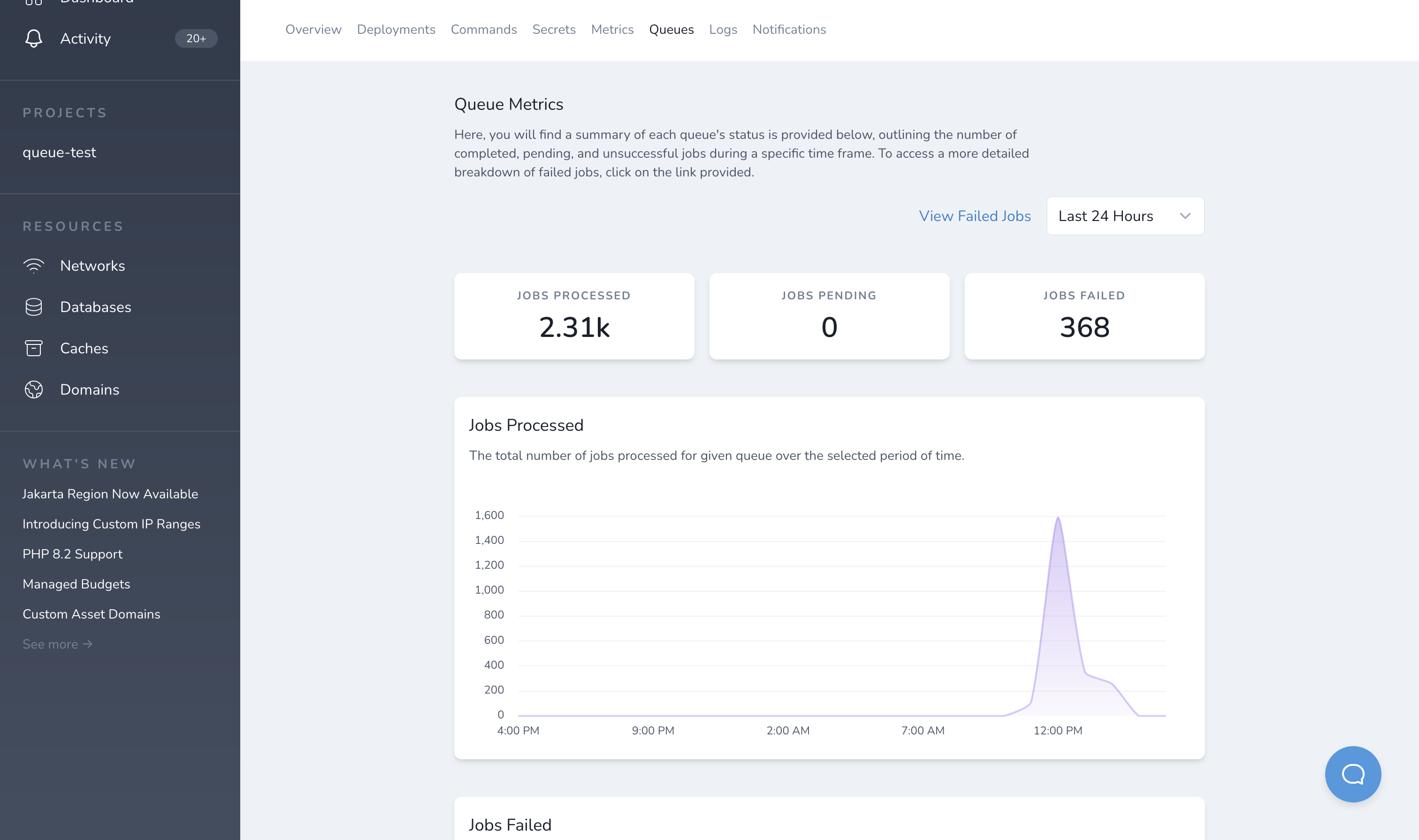
Task: Open the Deployments tab
Action: pos(396,30)
